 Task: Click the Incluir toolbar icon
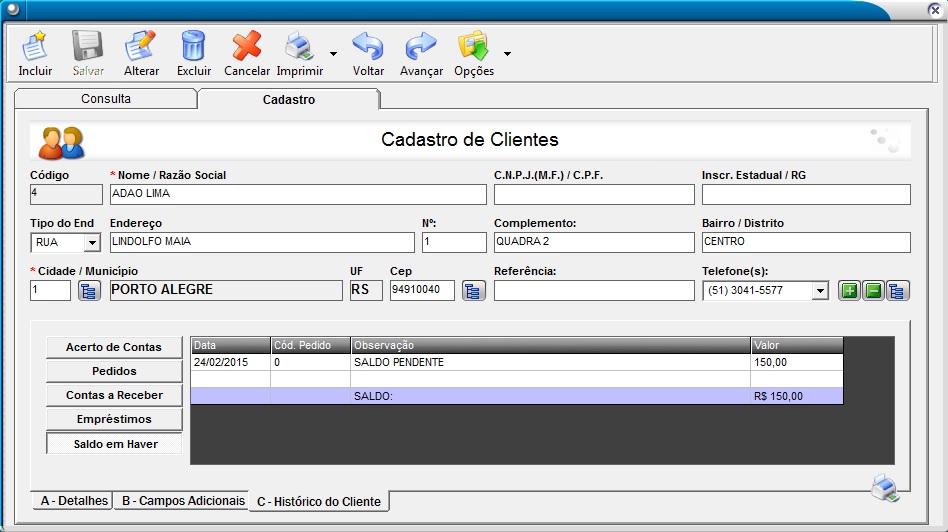click(34, 45)
